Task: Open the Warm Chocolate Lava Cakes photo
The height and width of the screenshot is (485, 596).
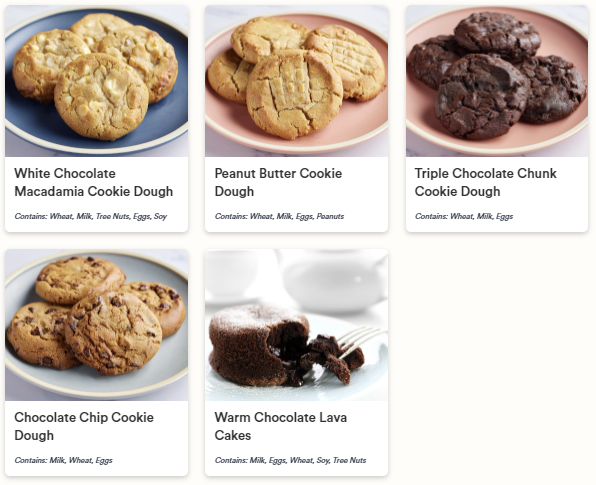Action: pos(296,325)
